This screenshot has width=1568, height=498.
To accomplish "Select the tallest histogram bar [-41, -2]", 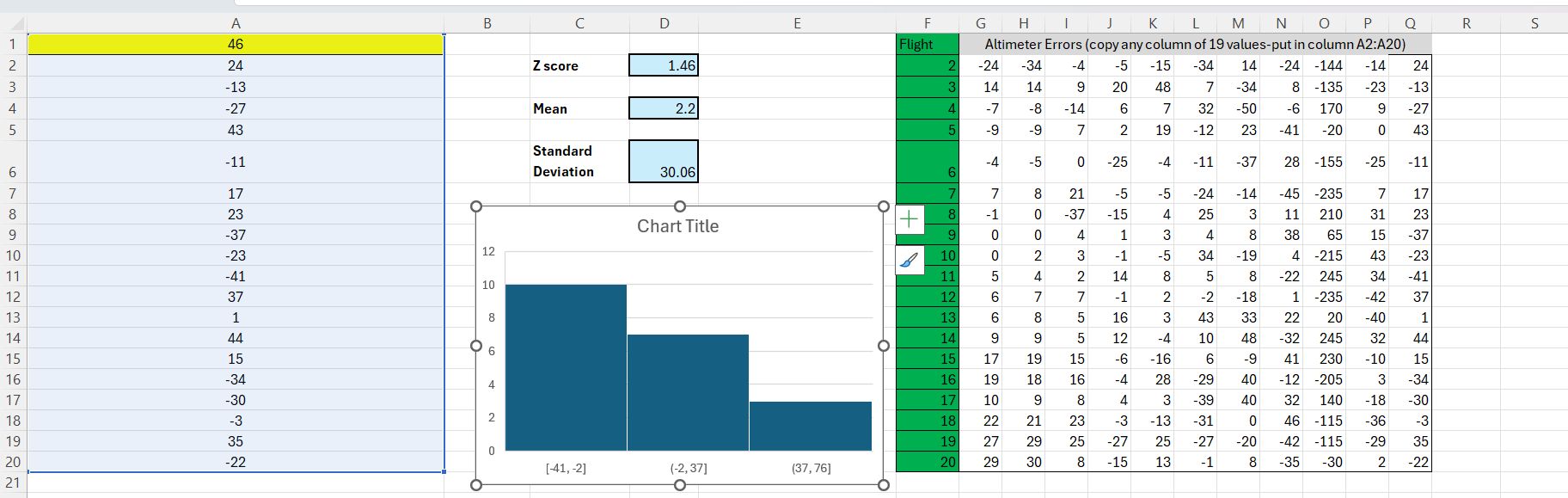I will 566,367.
